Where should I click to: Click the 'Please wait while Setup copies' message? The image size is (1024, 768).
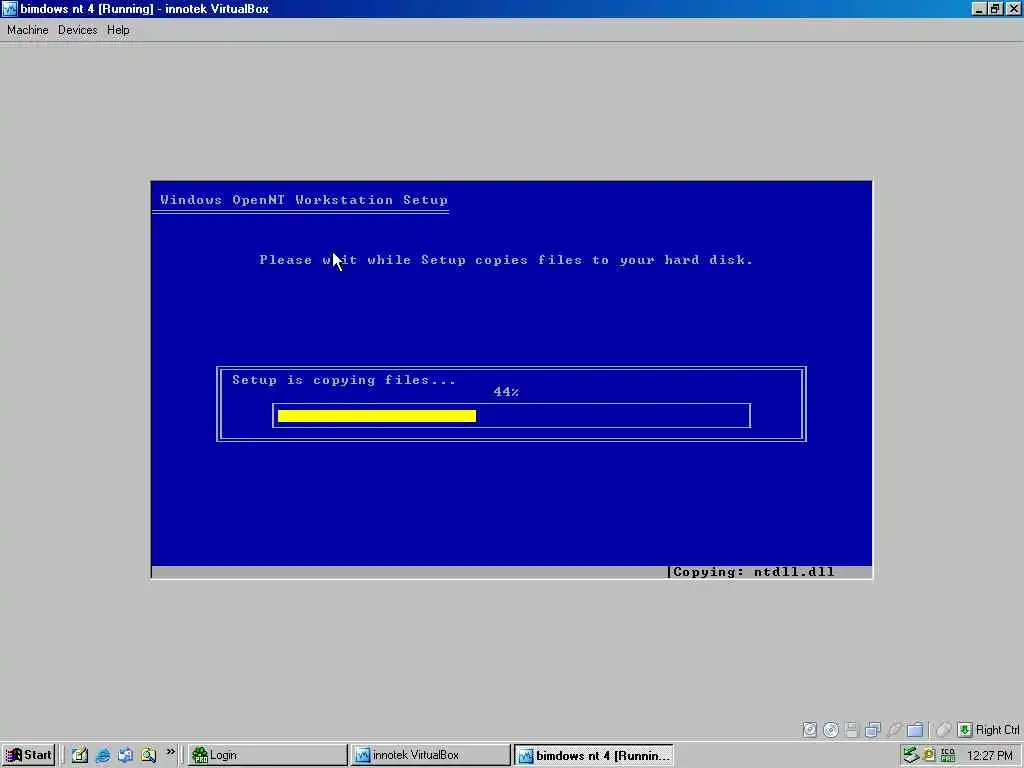click(x=506, y=260)
